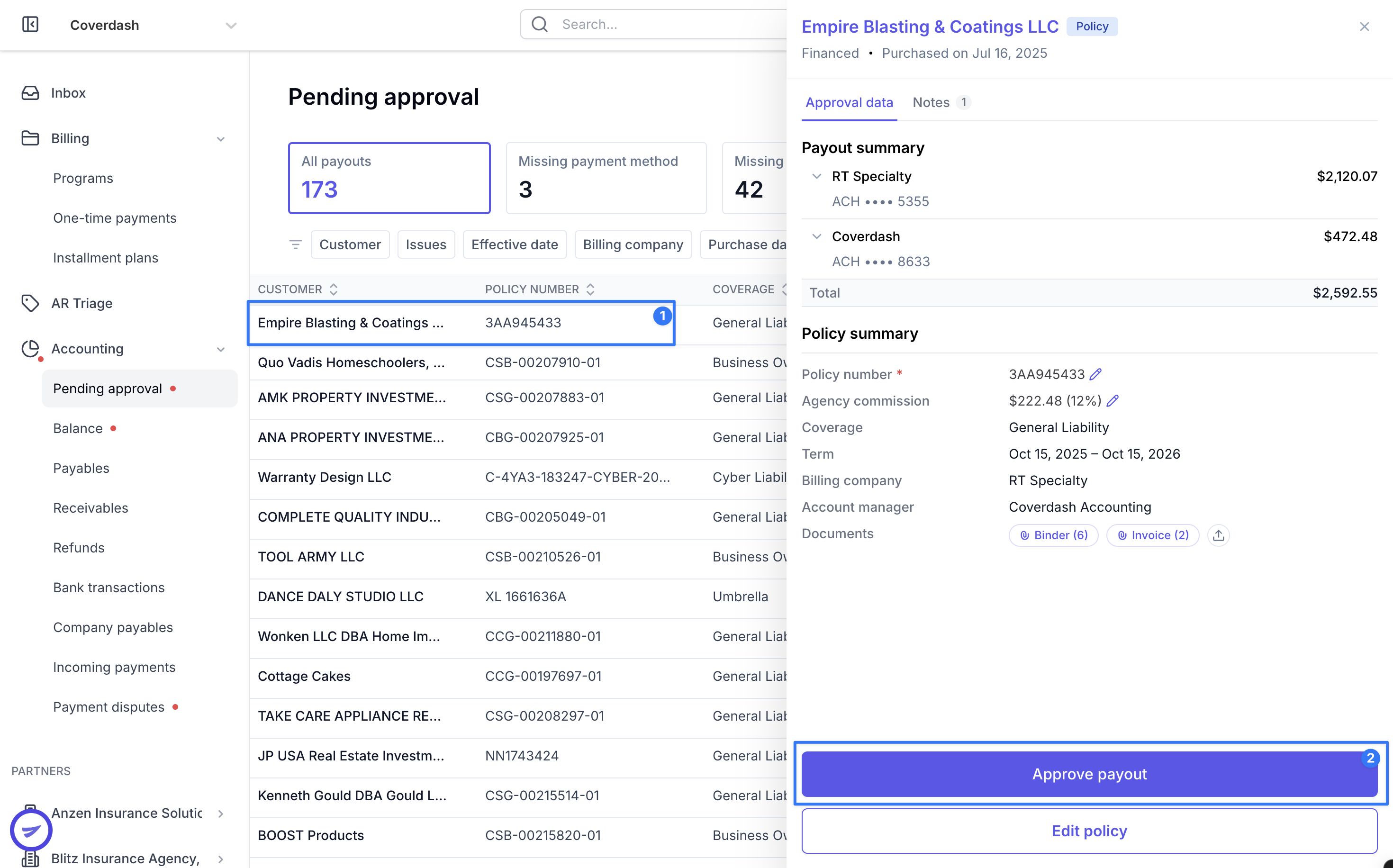Click the search magnifier icon
1393x868 pixels.
coord(540,24)
